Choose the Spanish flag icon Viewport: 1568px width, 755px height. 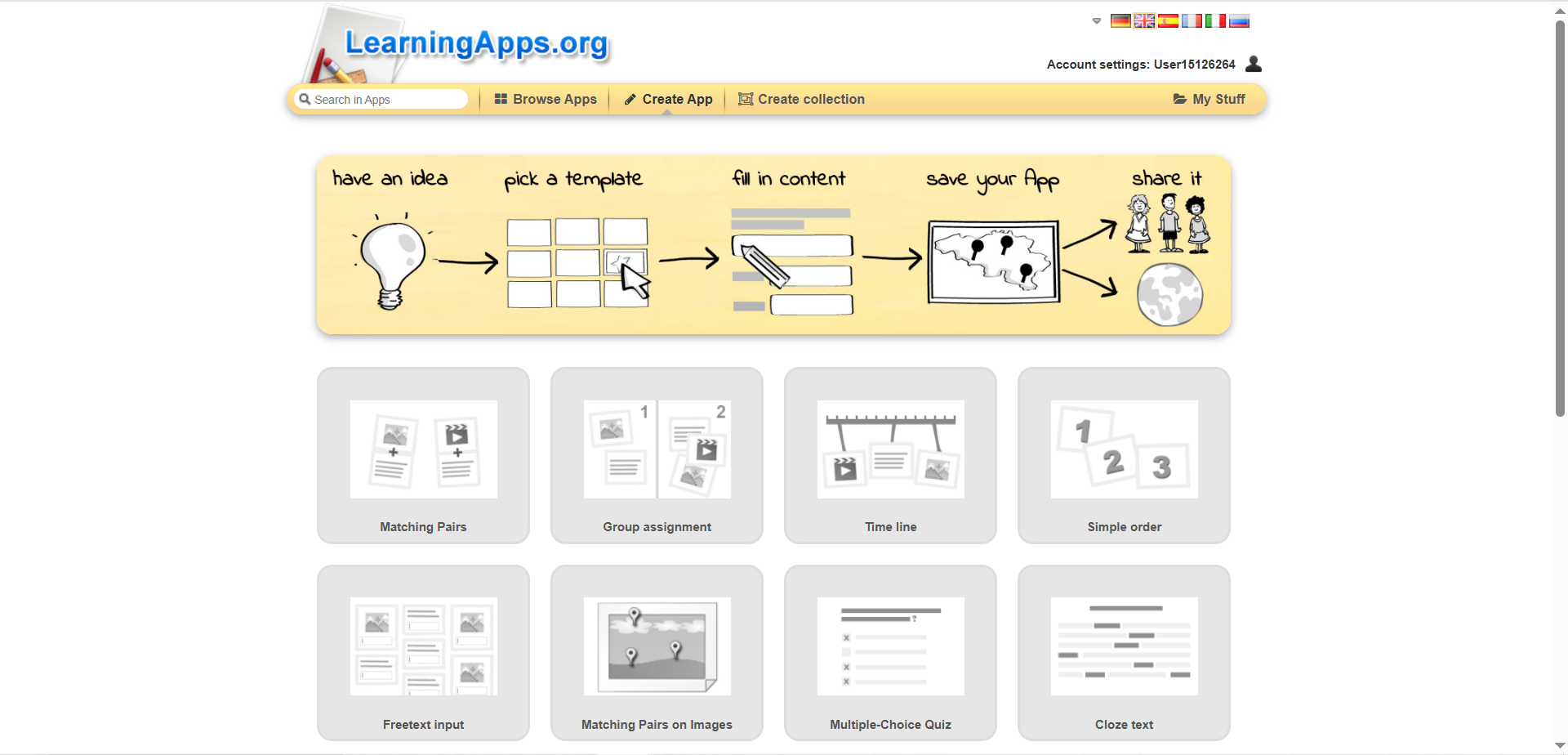1168,21
